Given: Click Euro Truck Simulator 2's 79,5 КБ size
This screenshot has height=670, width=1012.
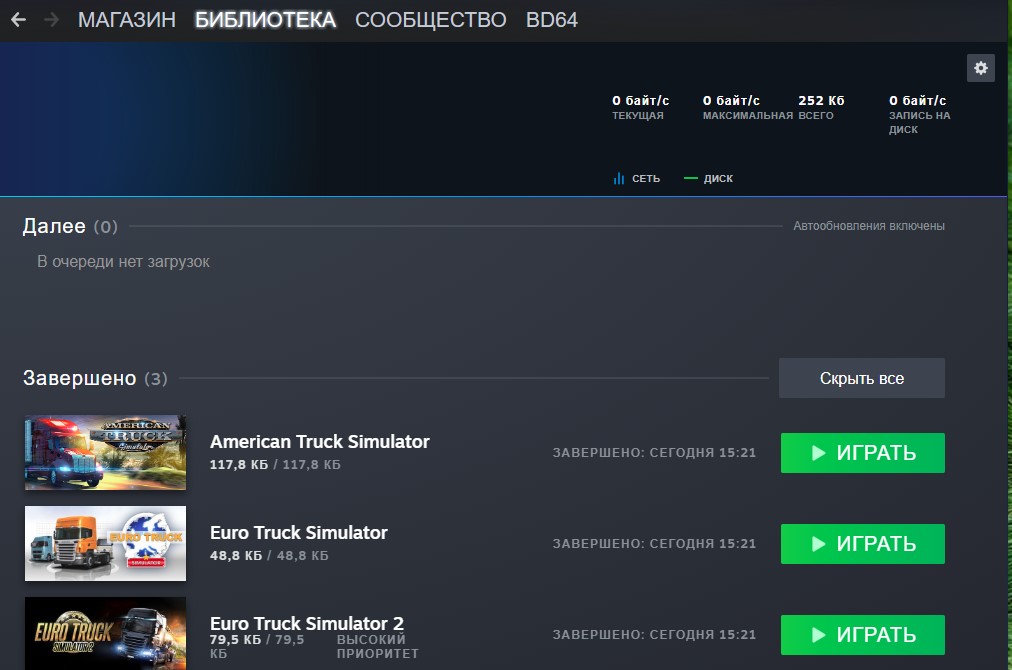Looking at the screenshot, I should click(236, 640).
